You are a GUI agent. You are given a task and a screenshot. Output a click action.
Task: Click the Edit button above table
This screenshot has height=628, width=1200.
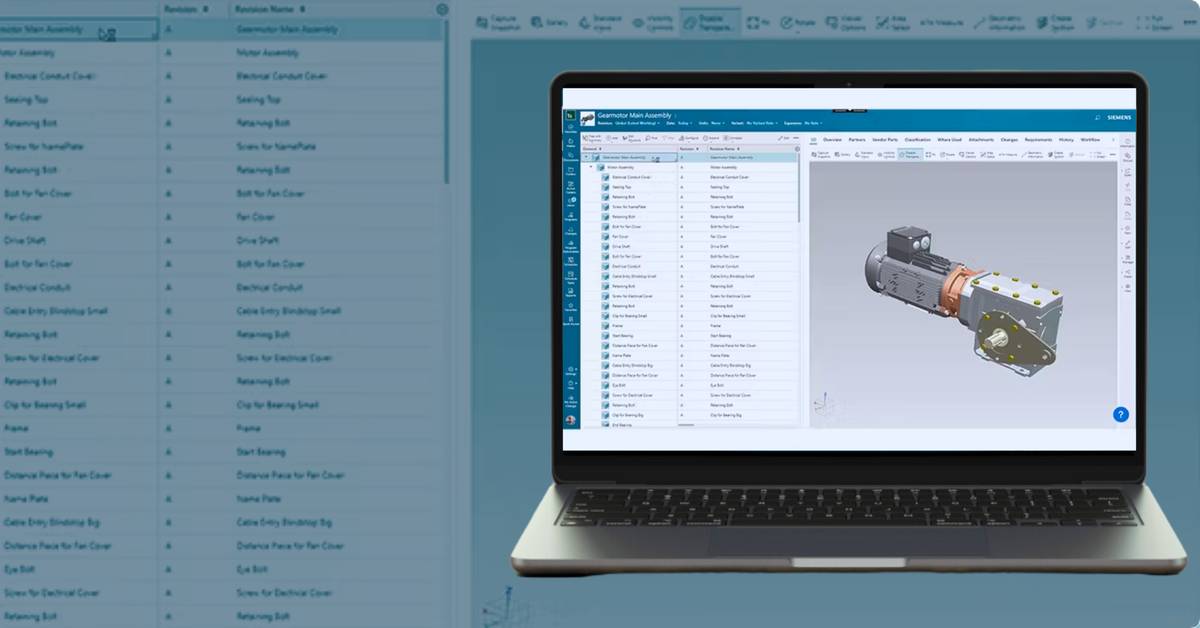point(787,138)
